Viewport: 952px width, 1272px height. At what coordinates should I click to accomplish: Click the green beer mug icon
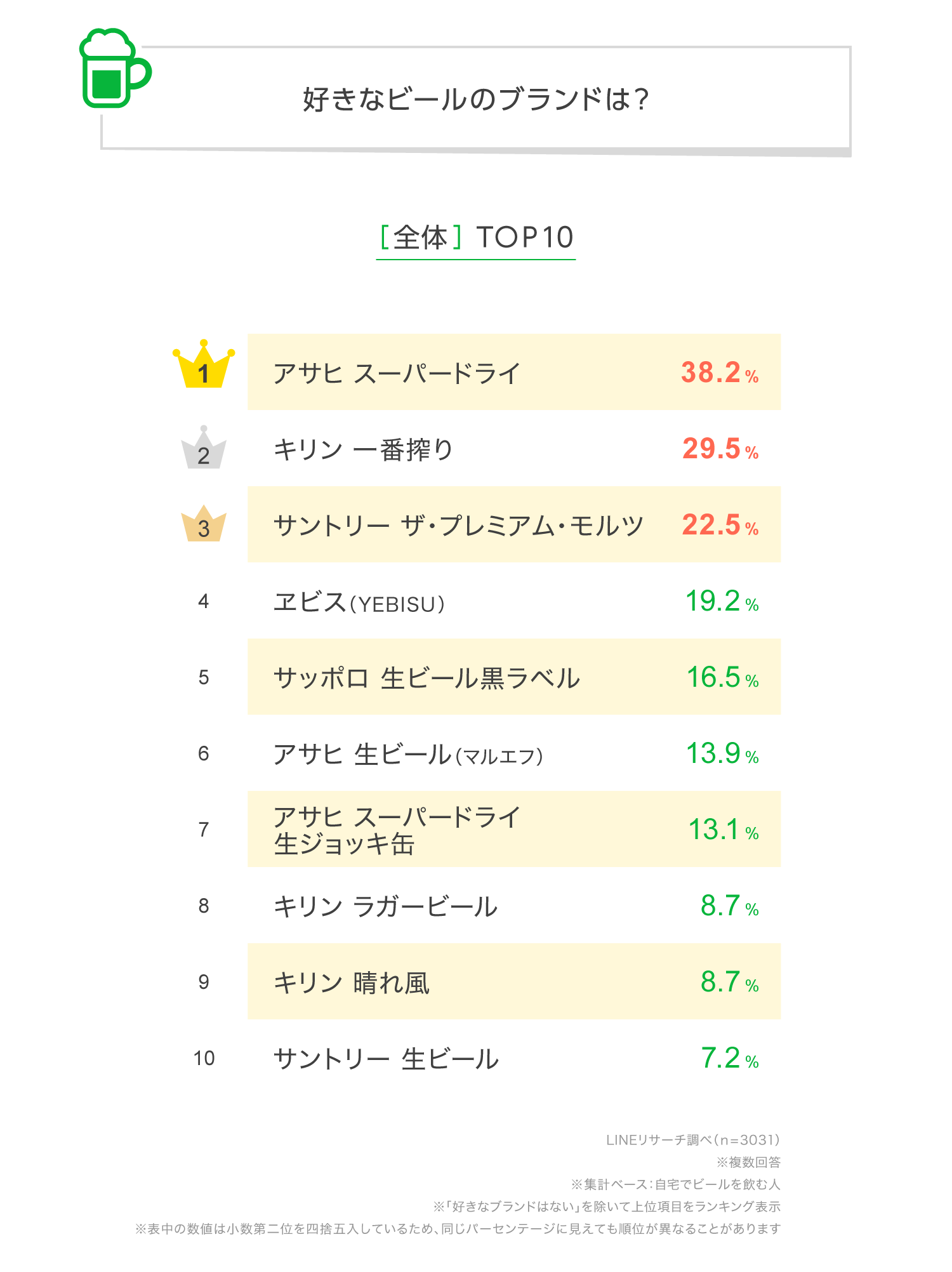coord(113,69)
